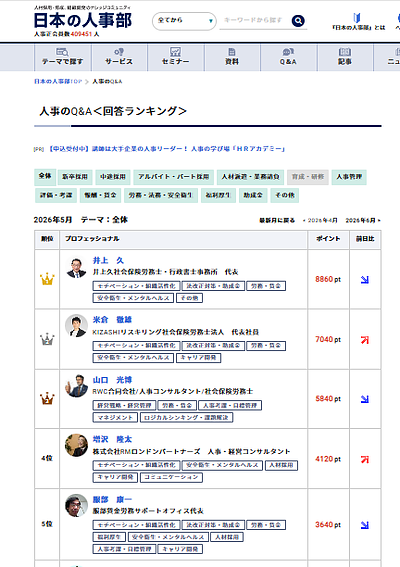
Task: Click the magnifying glass search button
Action: [x=298, y=21]
